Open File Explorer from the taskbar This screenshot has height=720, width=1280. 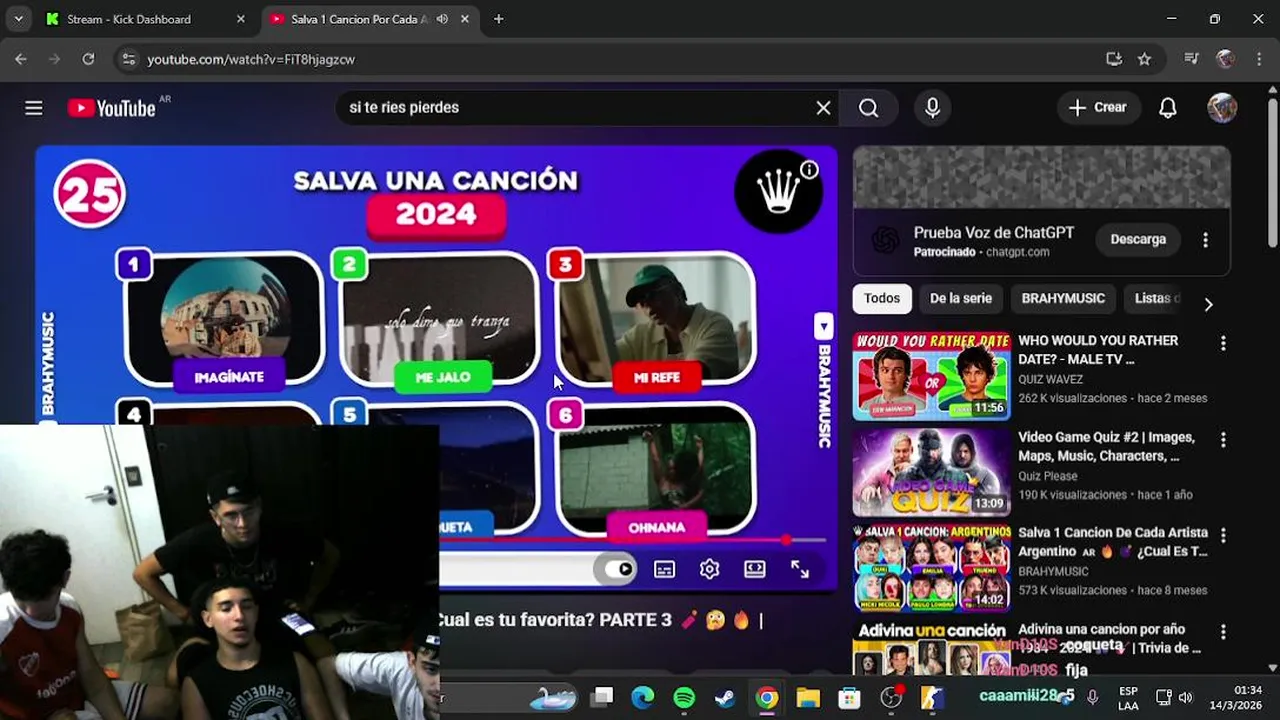tap(808, 698)
